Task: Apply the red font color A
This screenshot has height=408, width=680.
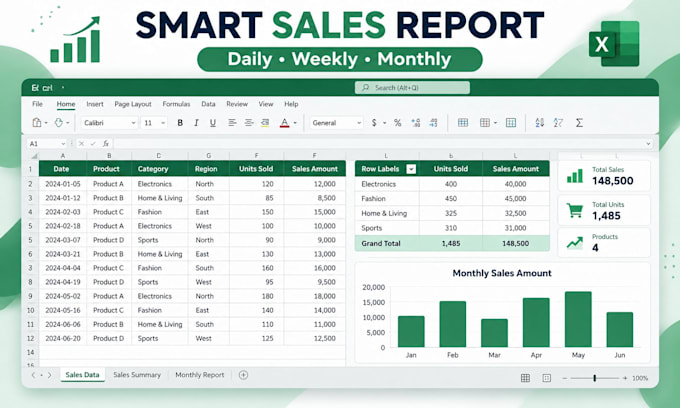Action: [x=284, y=123]
